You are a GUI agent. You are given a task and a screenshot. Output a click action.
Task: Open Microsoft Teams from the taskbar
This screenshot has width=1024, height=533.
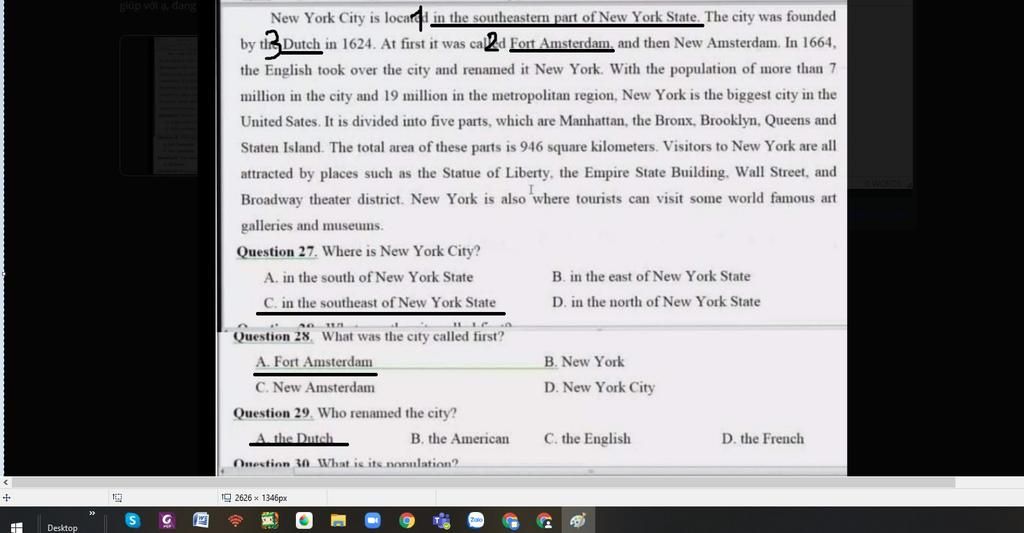click(x=441, y=521)
